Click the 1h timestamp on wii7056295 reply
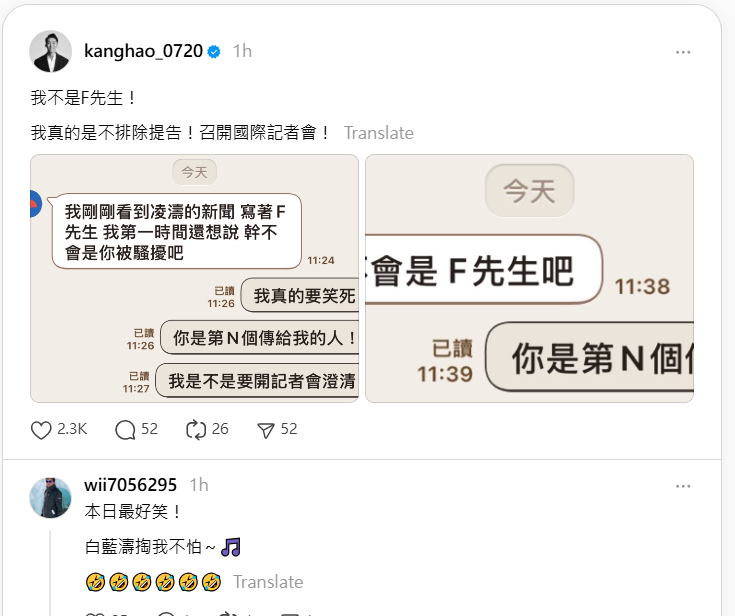The width and height of the screenshot is (735, 616). click(199, 485)
